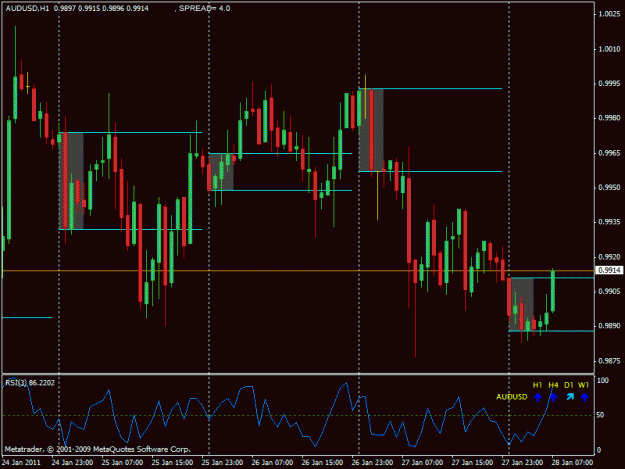The image size is (625, 469).
Task: Click the 27 Jan 15:00 time label
Action: click(472, 462)
